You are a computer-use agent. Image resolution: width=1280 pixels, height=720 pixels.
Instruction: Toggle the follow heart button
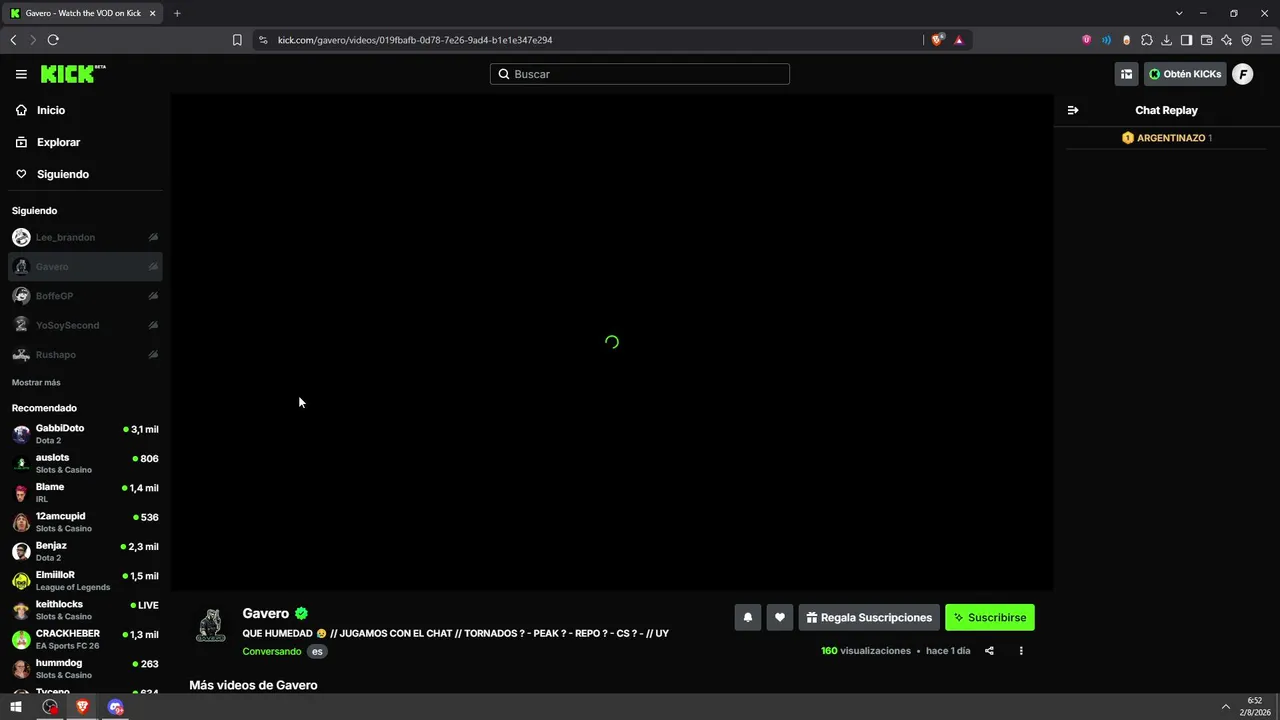pos(780,617)
